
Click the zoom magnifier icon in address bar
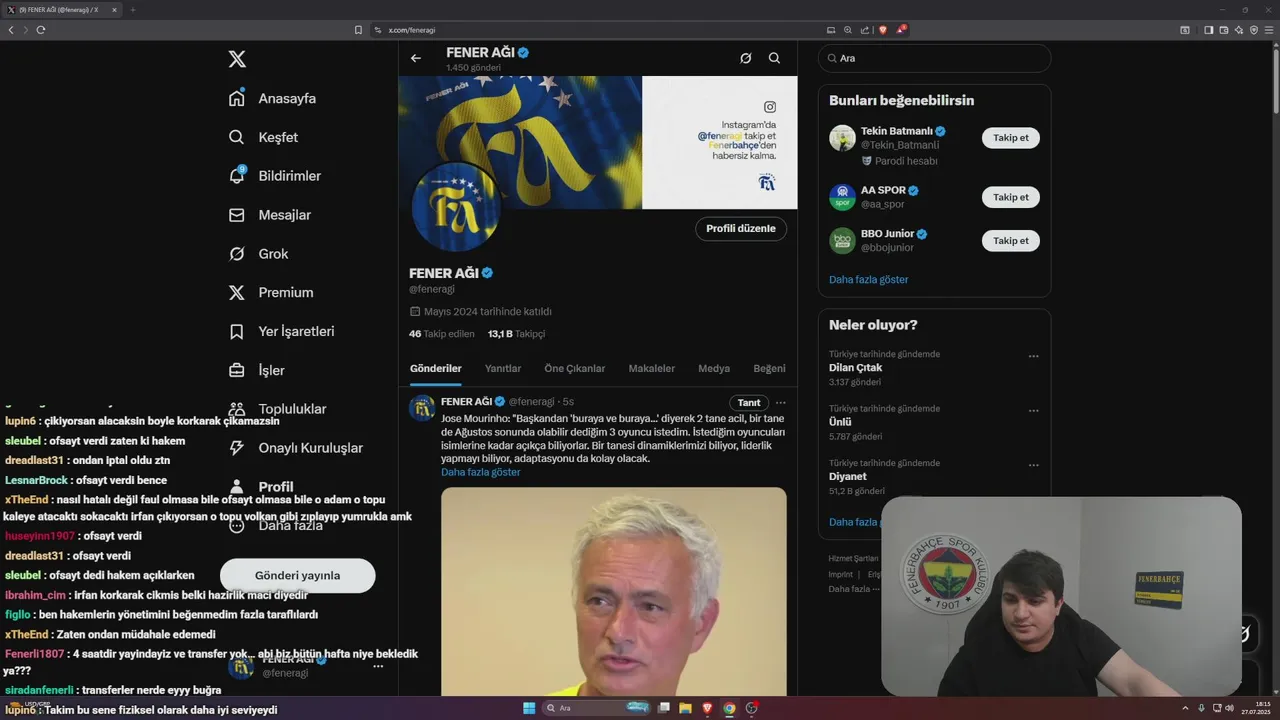(x=848, y=30)
